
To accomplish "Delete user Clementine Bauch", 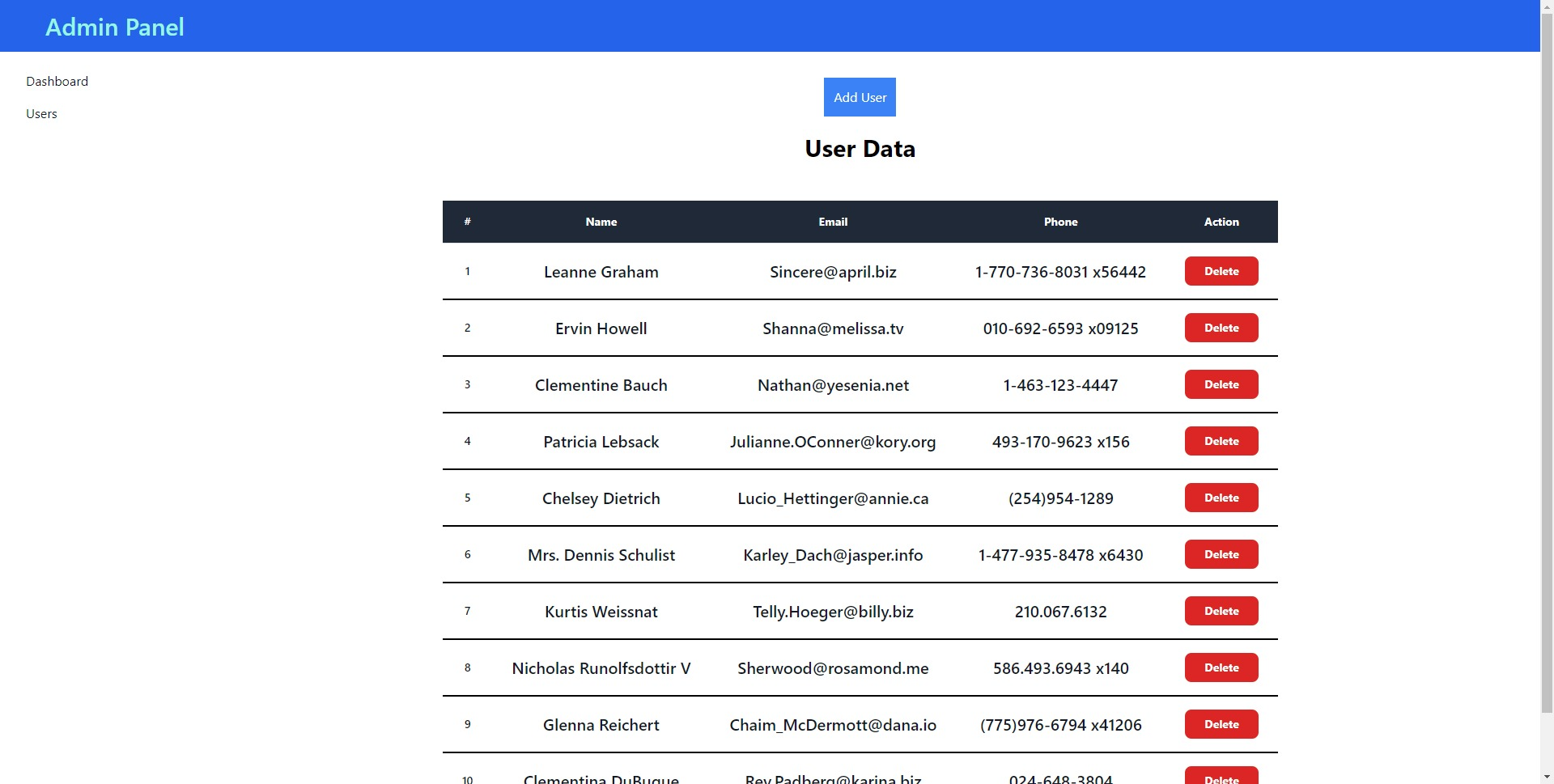I will [1221, 384].
